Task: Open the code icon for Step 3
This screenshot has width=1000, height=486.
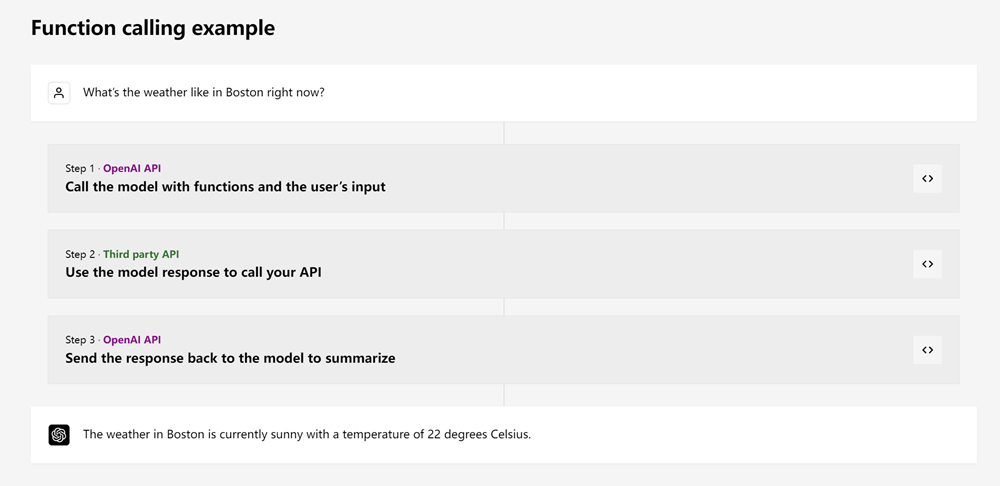Action: (x=927, y=350)
